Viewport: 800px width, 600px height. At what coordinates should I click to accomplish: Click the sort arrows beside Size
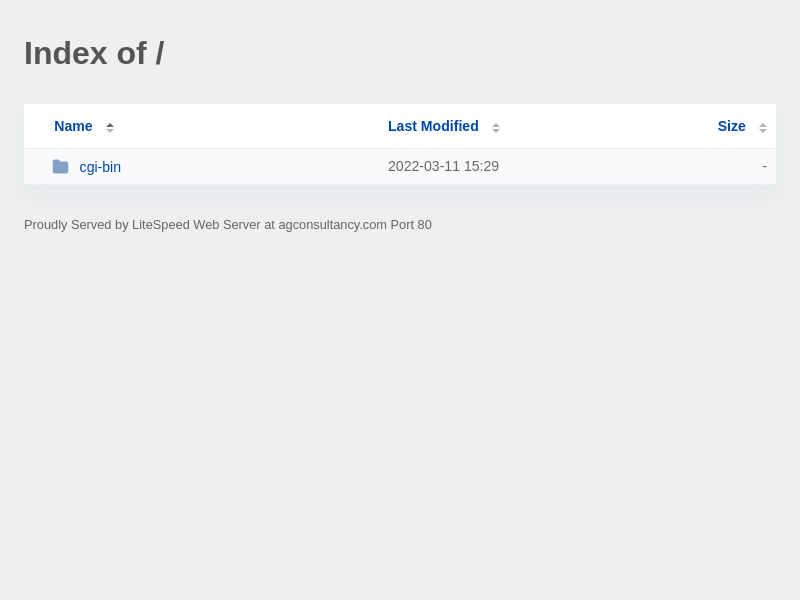[763, 127]
